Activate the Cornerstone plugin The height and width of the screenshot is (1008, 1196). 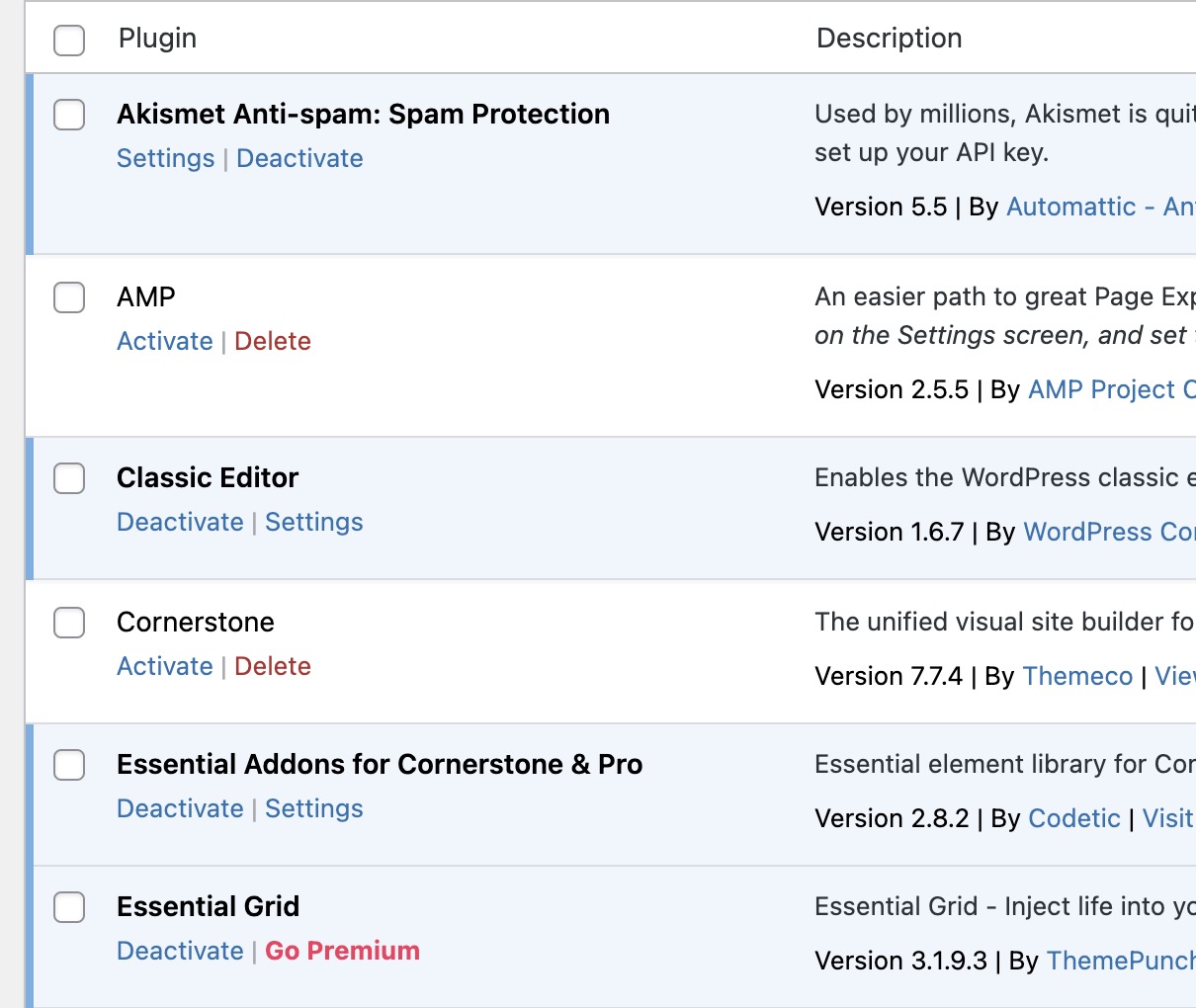(x=165, y=666)
